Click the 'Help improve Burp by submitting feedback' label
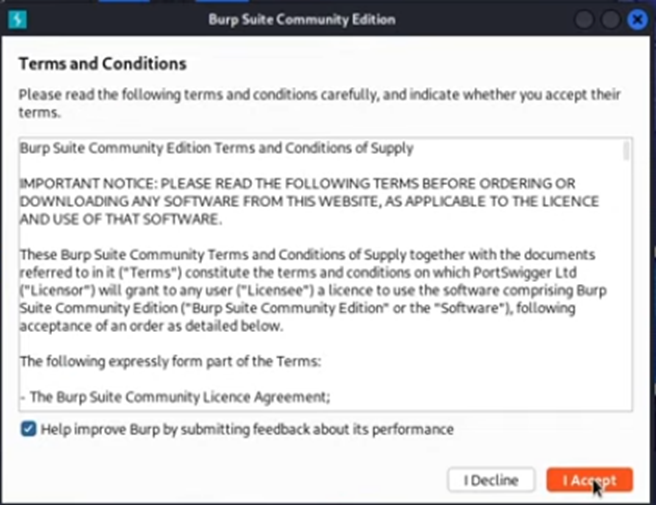The width and height of the screenshot is (656, 505). click(247, 429)
